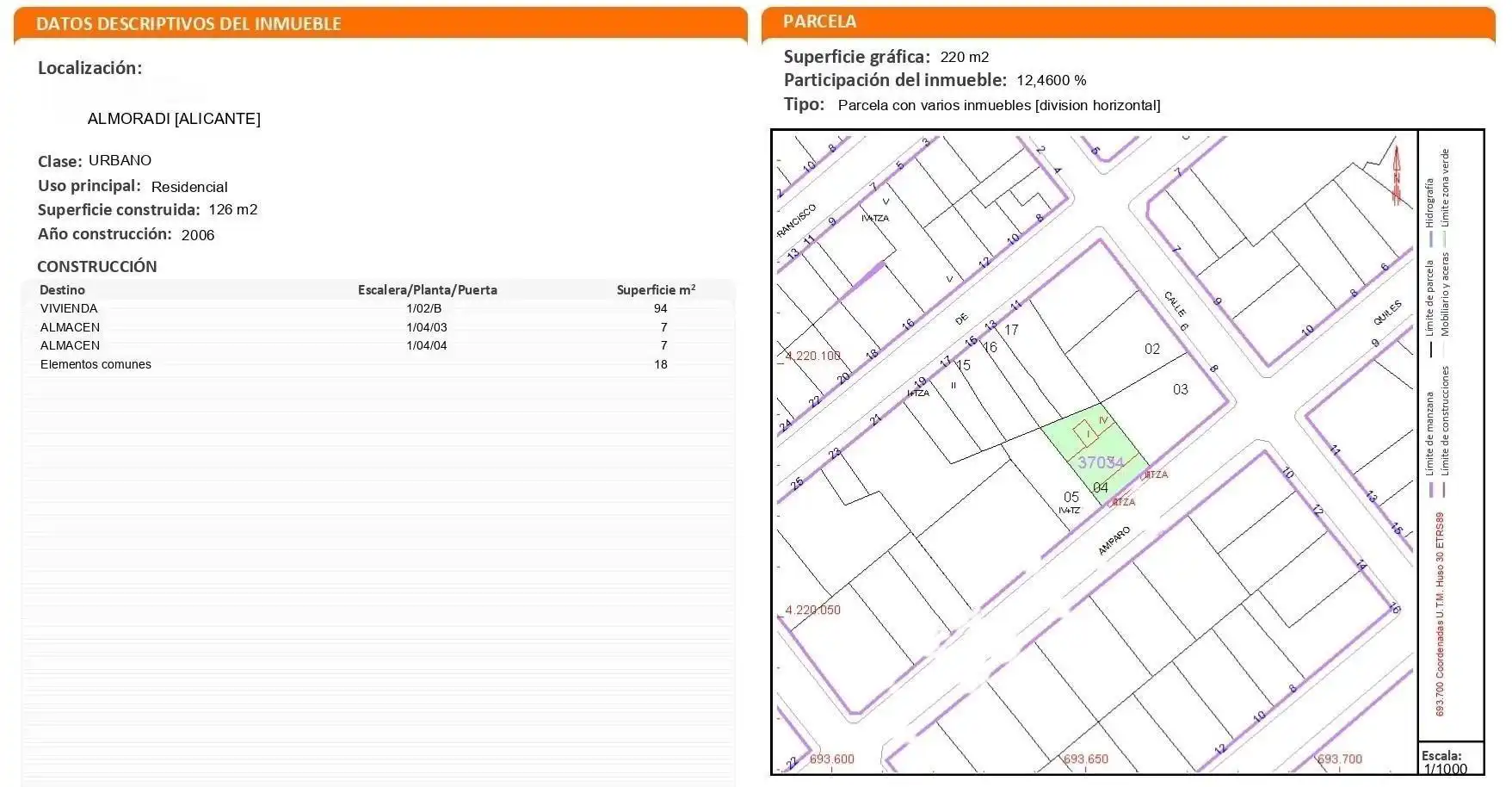Screen dimensions: 1512x787
Task: Click the 'CONSTRUCCIÓN' subheading
Action: 96,267
